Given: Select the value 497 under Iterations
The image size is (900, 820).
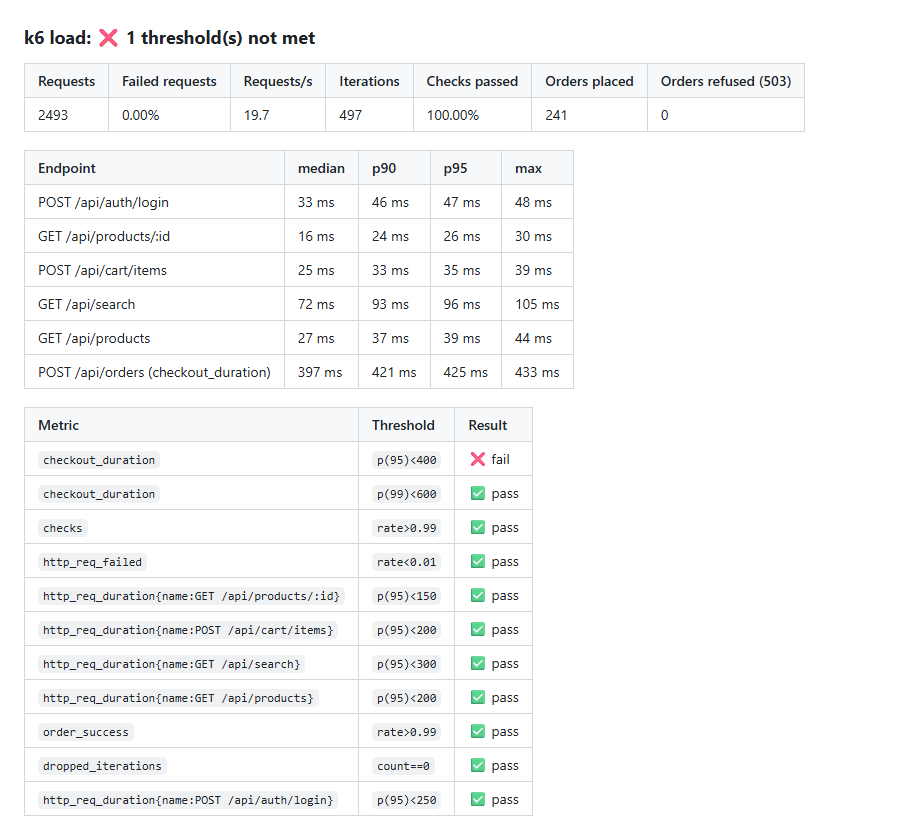Looking at the screenshot, I should click(350, 115).
